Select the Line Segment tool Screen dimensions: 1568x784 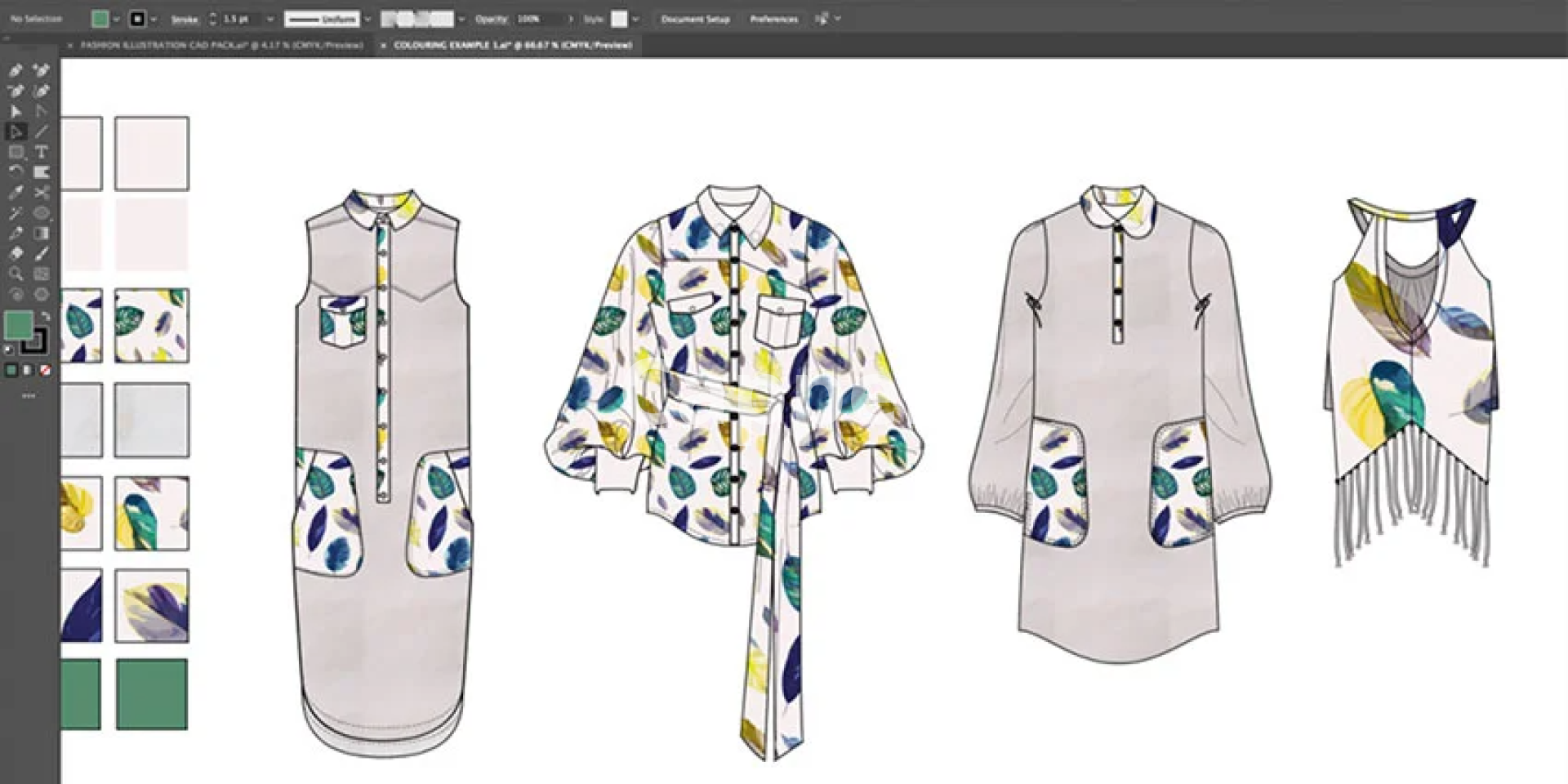click(42, 131)
